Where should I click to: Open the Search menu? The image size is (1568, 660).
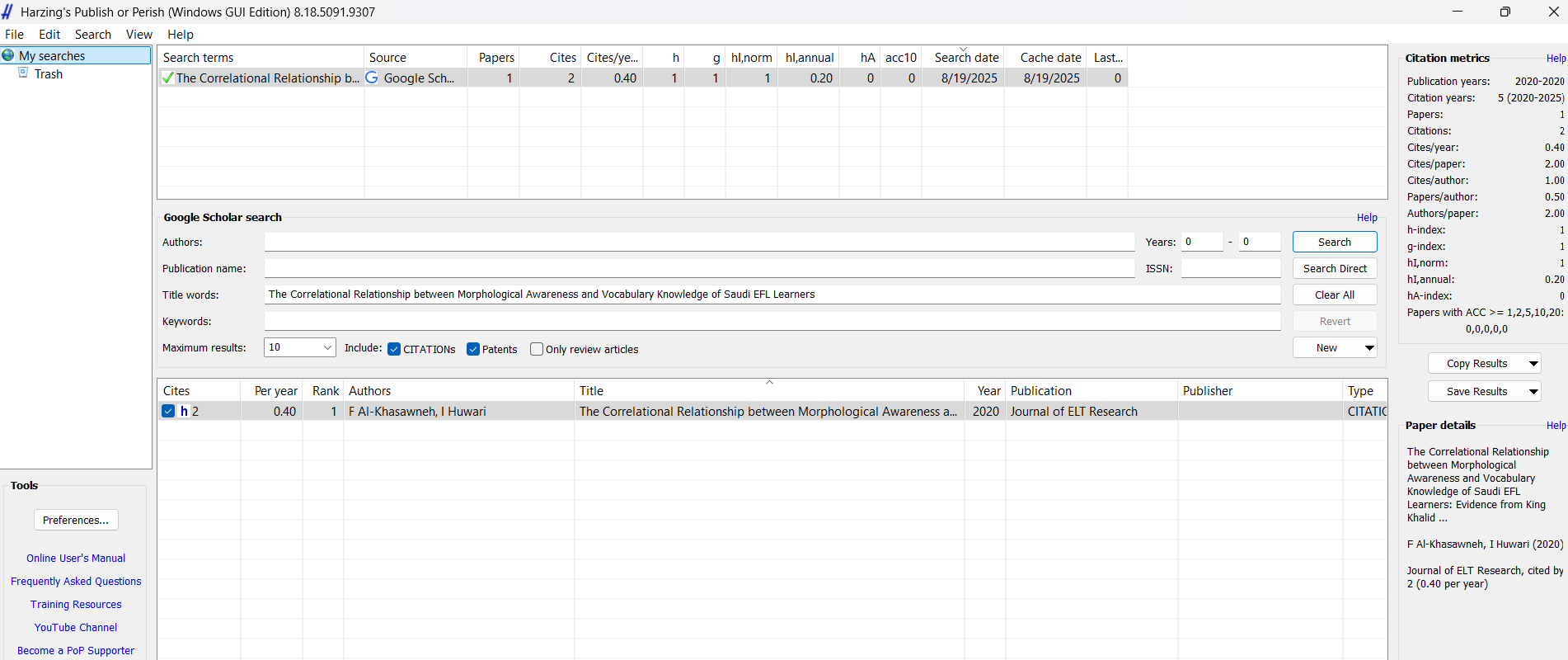92,35
